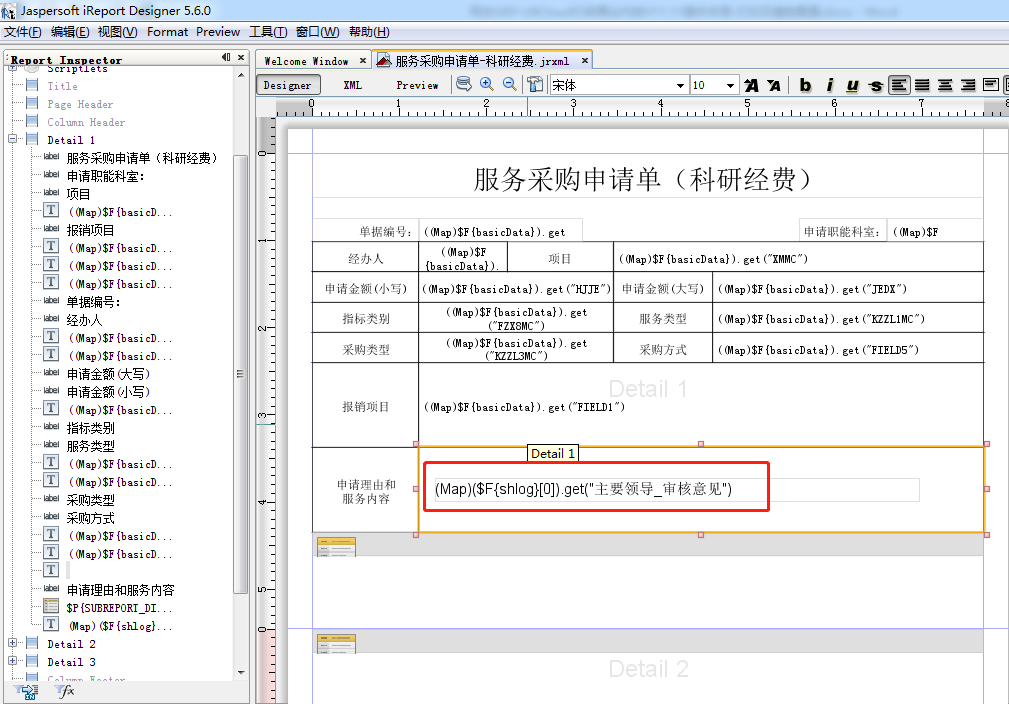The width and height of the screenshot is (1009, 704).
Task: Click the zoom in magnifier icon
Action: [x=487, y=84]
